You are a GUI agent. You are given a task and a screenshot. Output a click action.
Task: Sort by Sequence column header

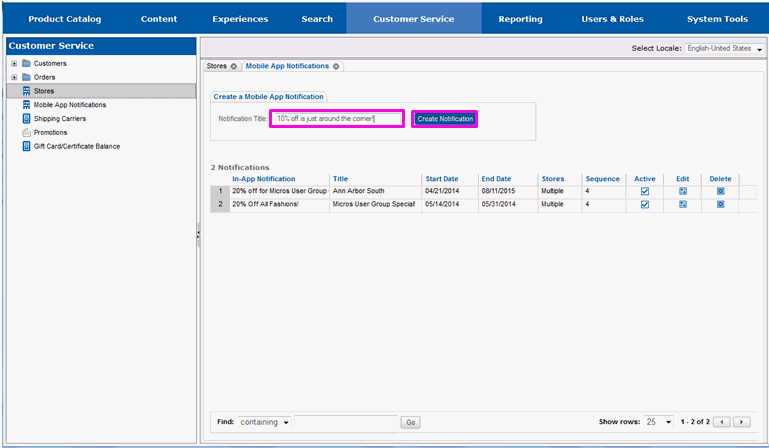[603, 179]
